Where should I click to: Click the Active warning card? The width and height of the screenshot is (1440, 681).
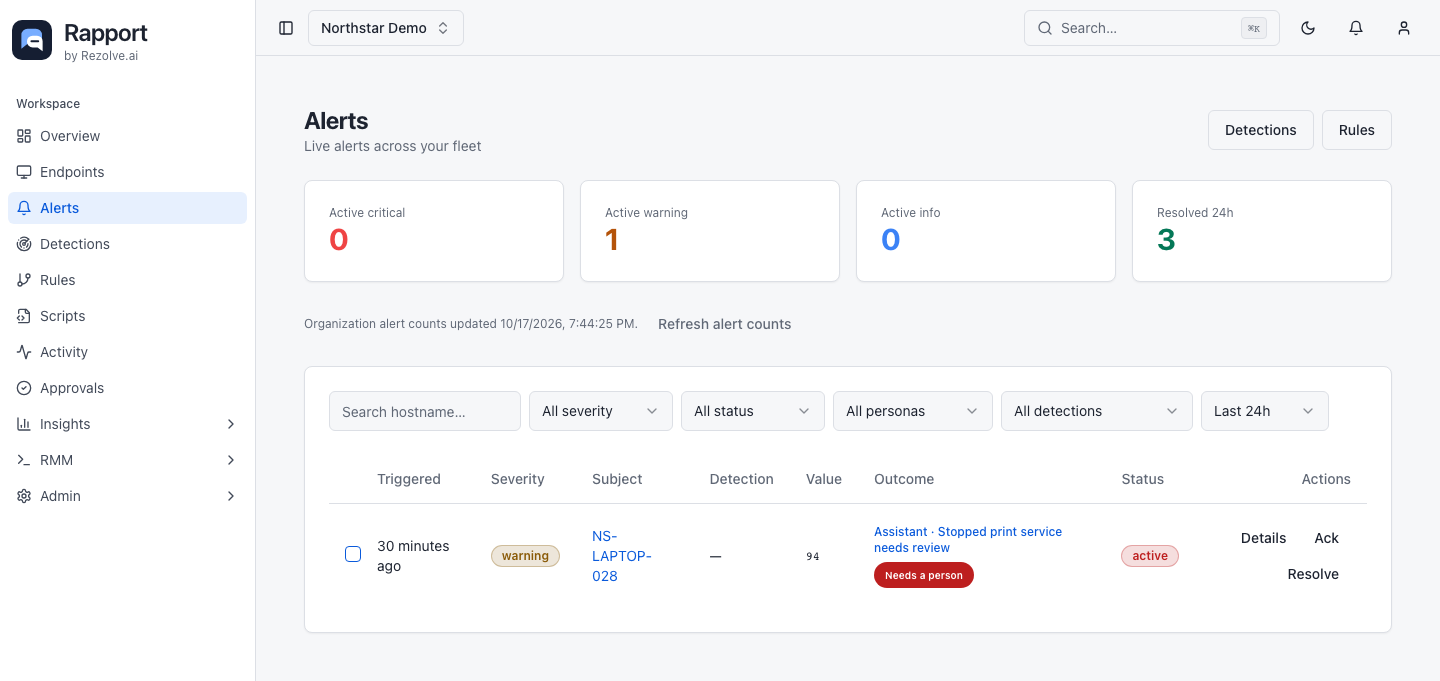(710, 231)
